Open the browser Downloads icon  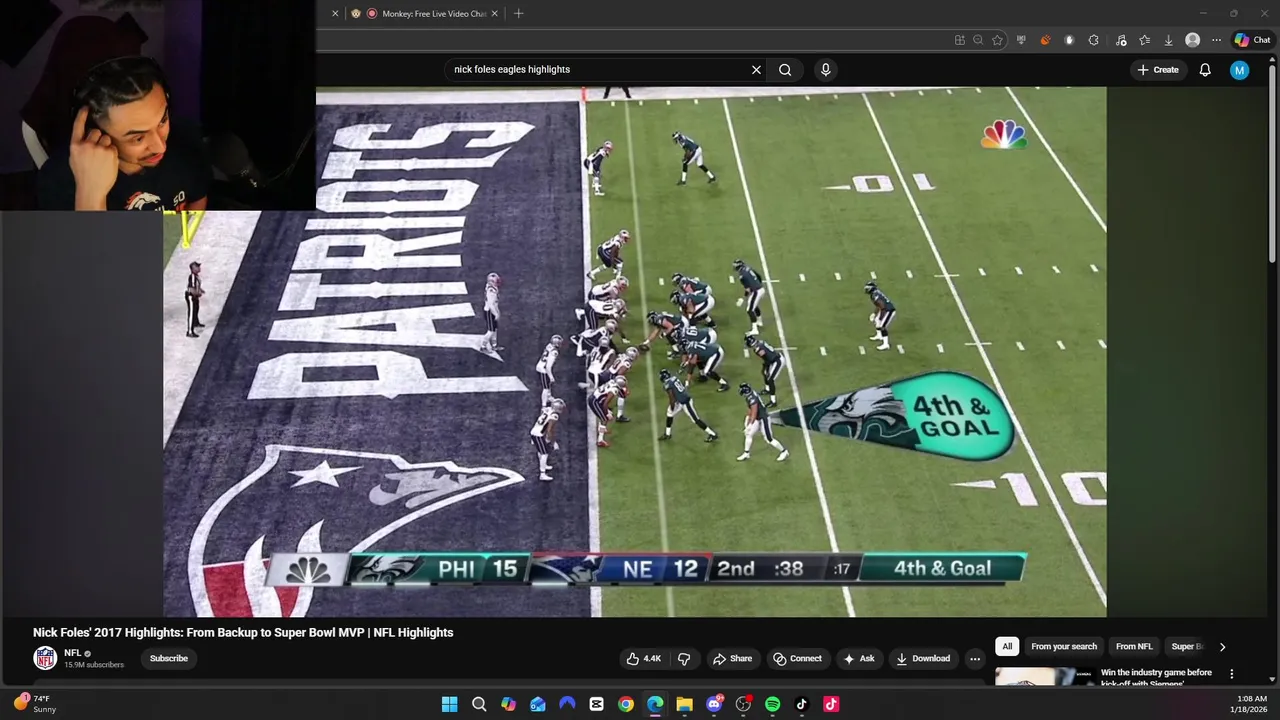[x=1168, y=40]
